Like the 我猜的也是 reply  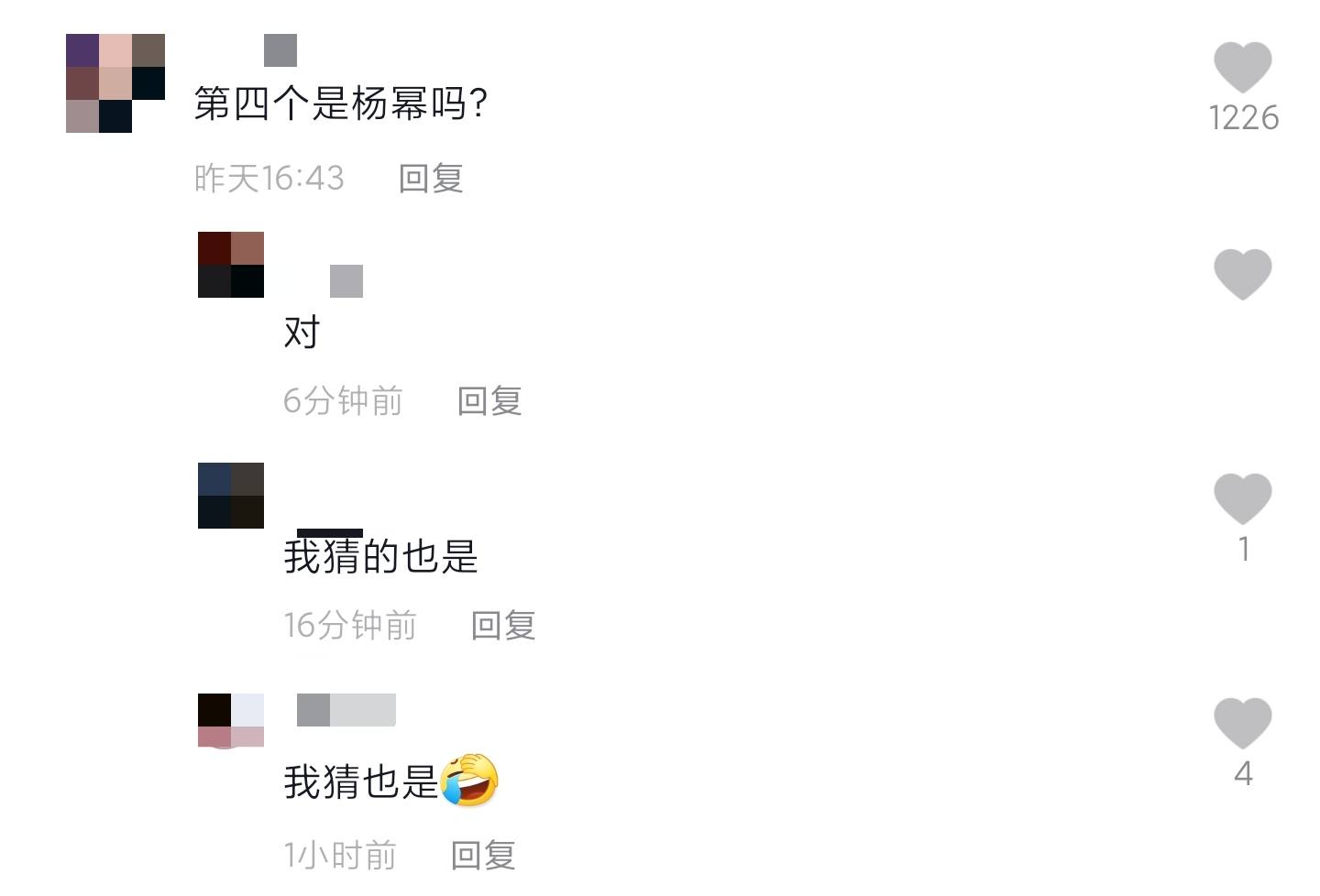click(x=1242, y=498)
